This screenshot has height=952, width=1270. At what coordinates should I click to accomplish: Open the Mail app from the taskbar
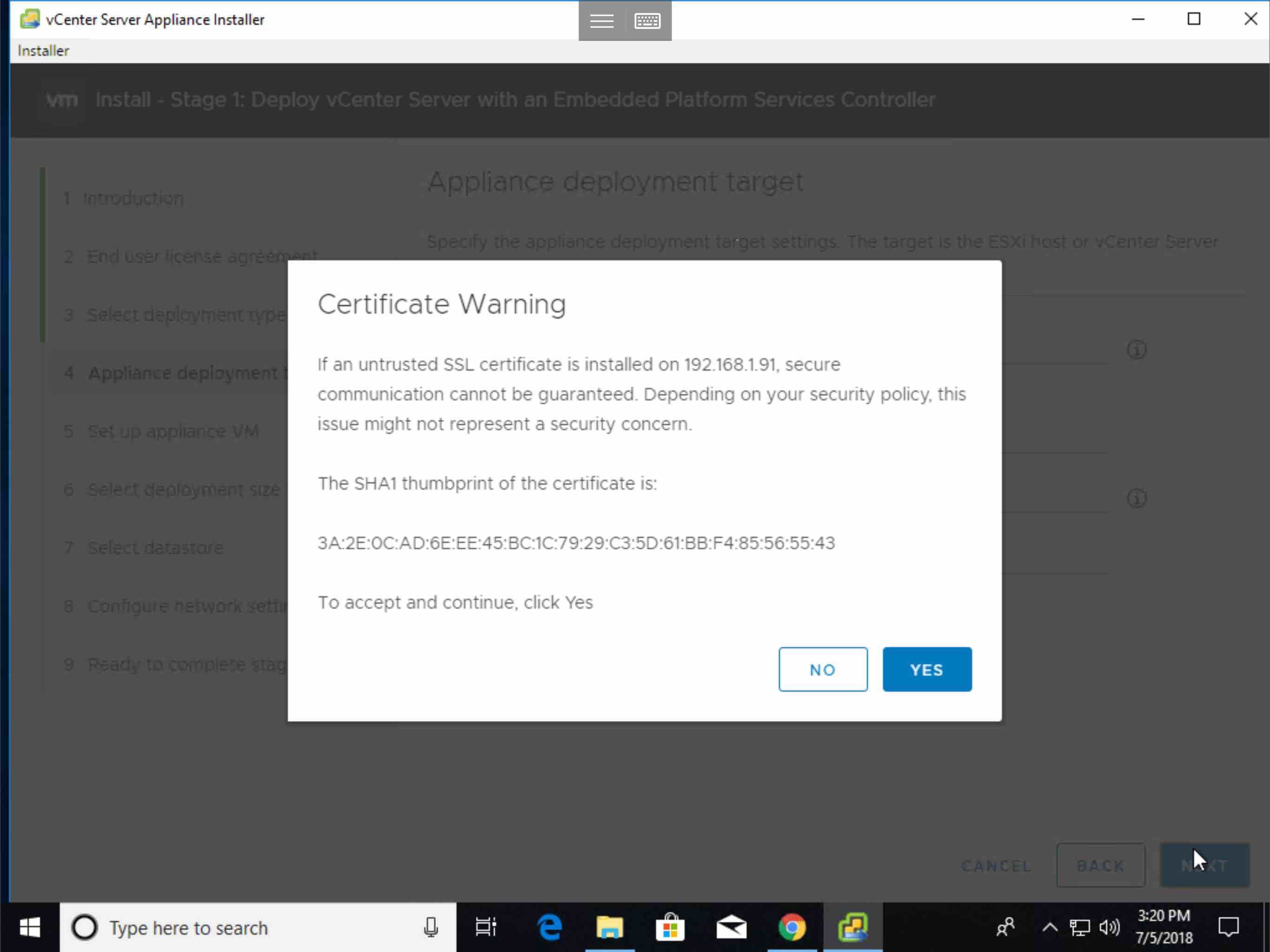click(x=731, y=927)
